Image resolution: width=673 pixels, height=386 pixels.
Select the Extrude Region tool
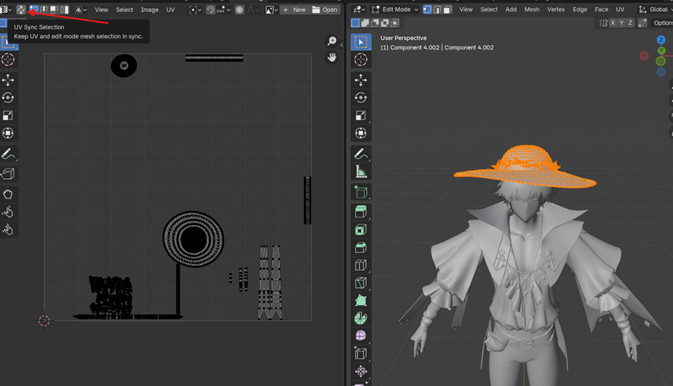361,212
